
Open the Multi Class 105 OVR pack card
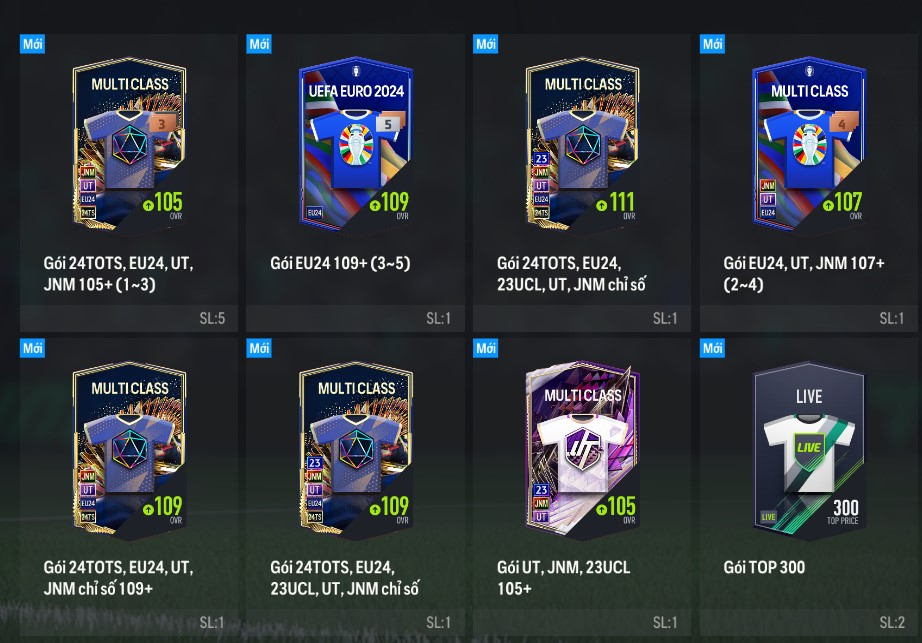[x=129, y=143]
